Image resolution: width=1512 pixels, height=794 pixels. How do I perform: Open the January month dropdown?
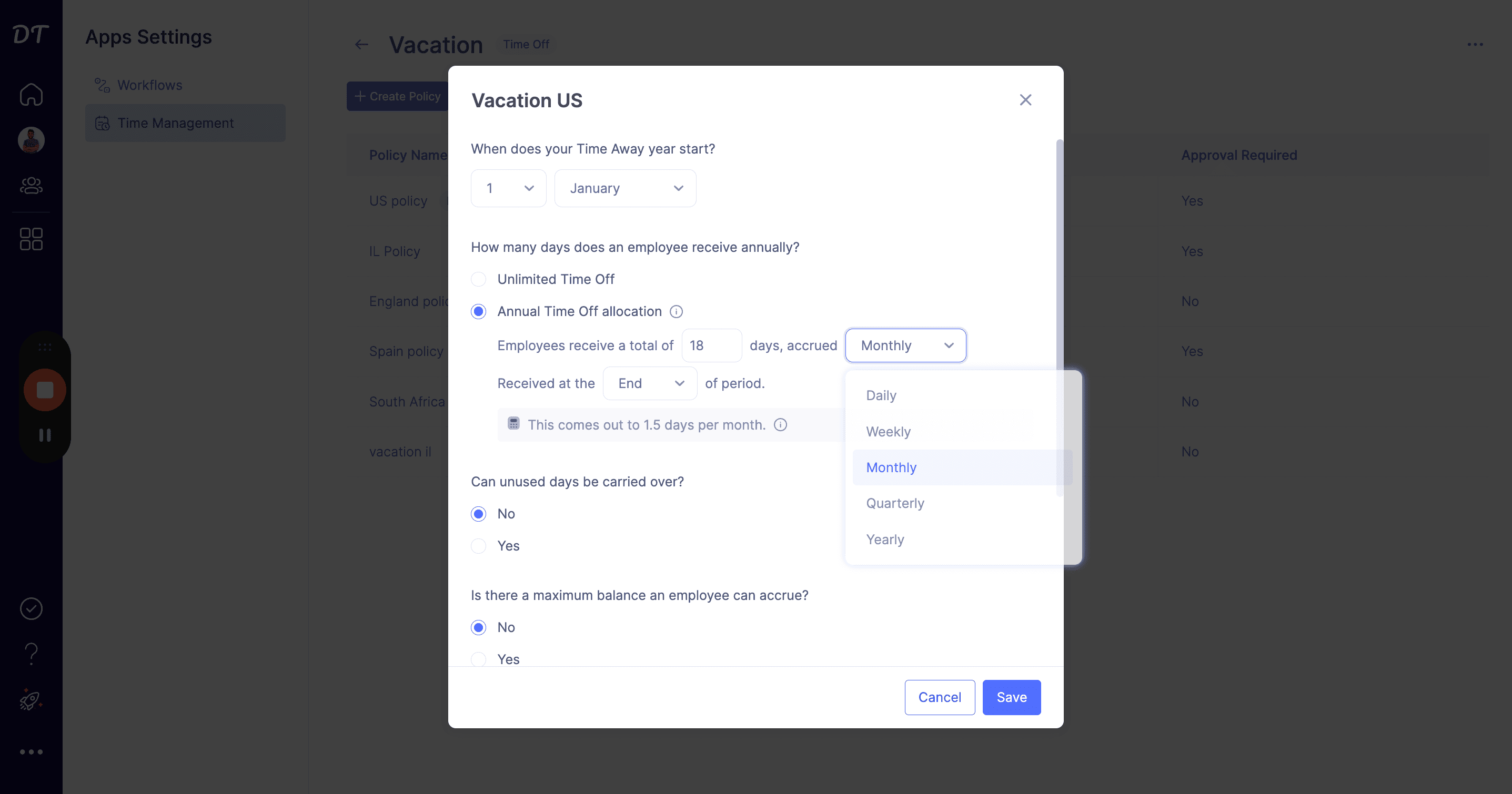point(625,188)
